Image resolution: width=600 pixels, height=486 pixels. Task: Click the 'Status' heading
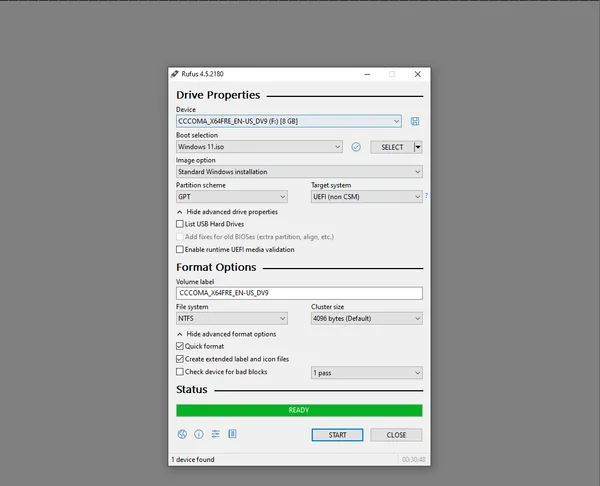point(192,390)
